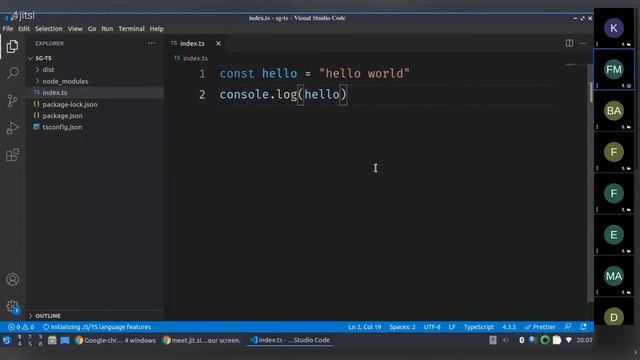Screen dimensions: 640x360
Task: Open the Extensions view icon
Action: click(12, 155)
